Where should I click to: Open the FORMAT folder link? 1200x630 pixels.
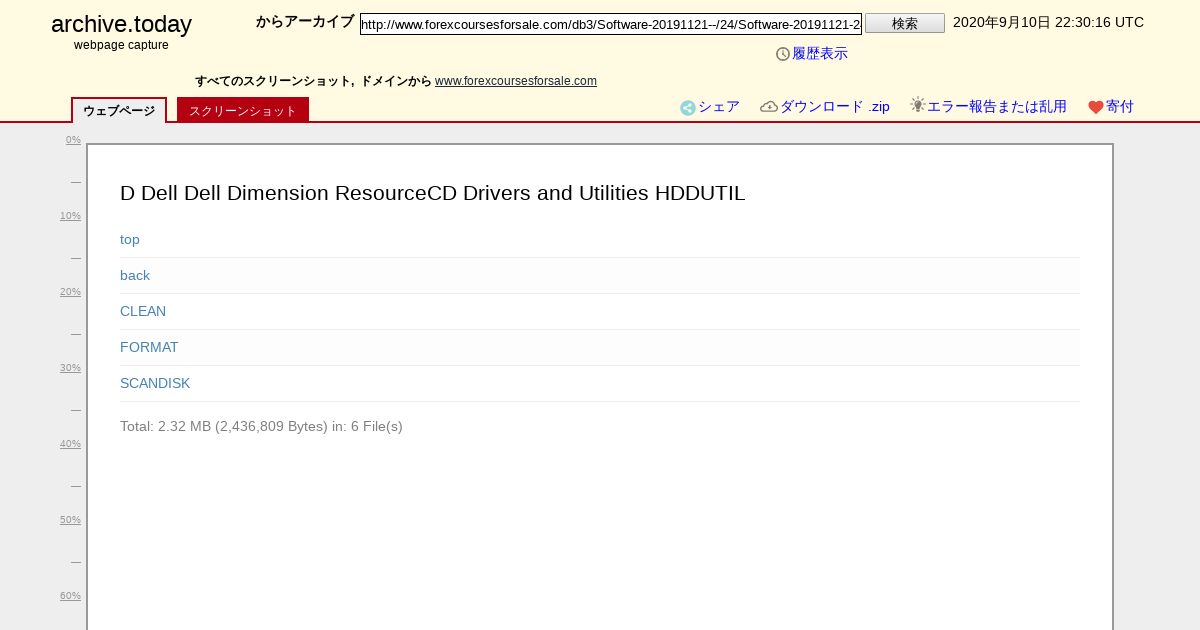(x=149, y=348)
